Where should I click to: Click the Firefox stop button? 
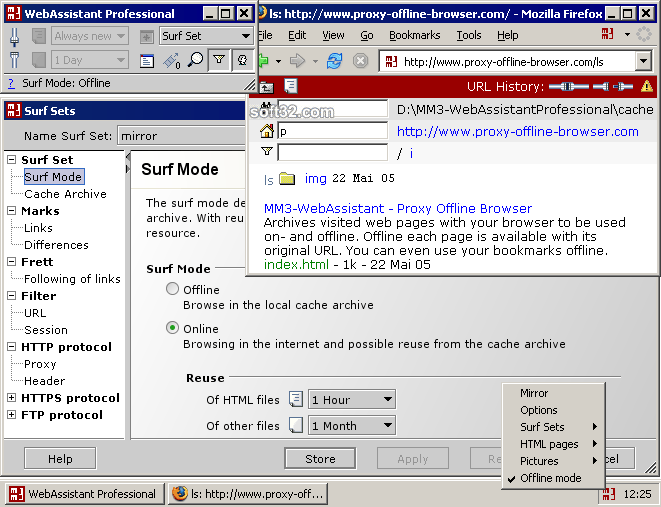tap(360, 61)
